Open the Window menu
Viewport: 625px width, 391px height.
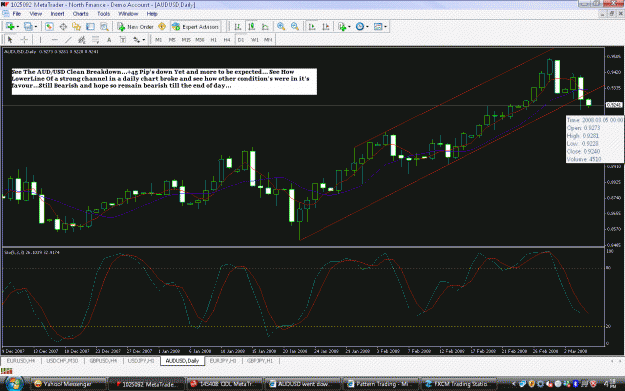click(x=128, y=14)
